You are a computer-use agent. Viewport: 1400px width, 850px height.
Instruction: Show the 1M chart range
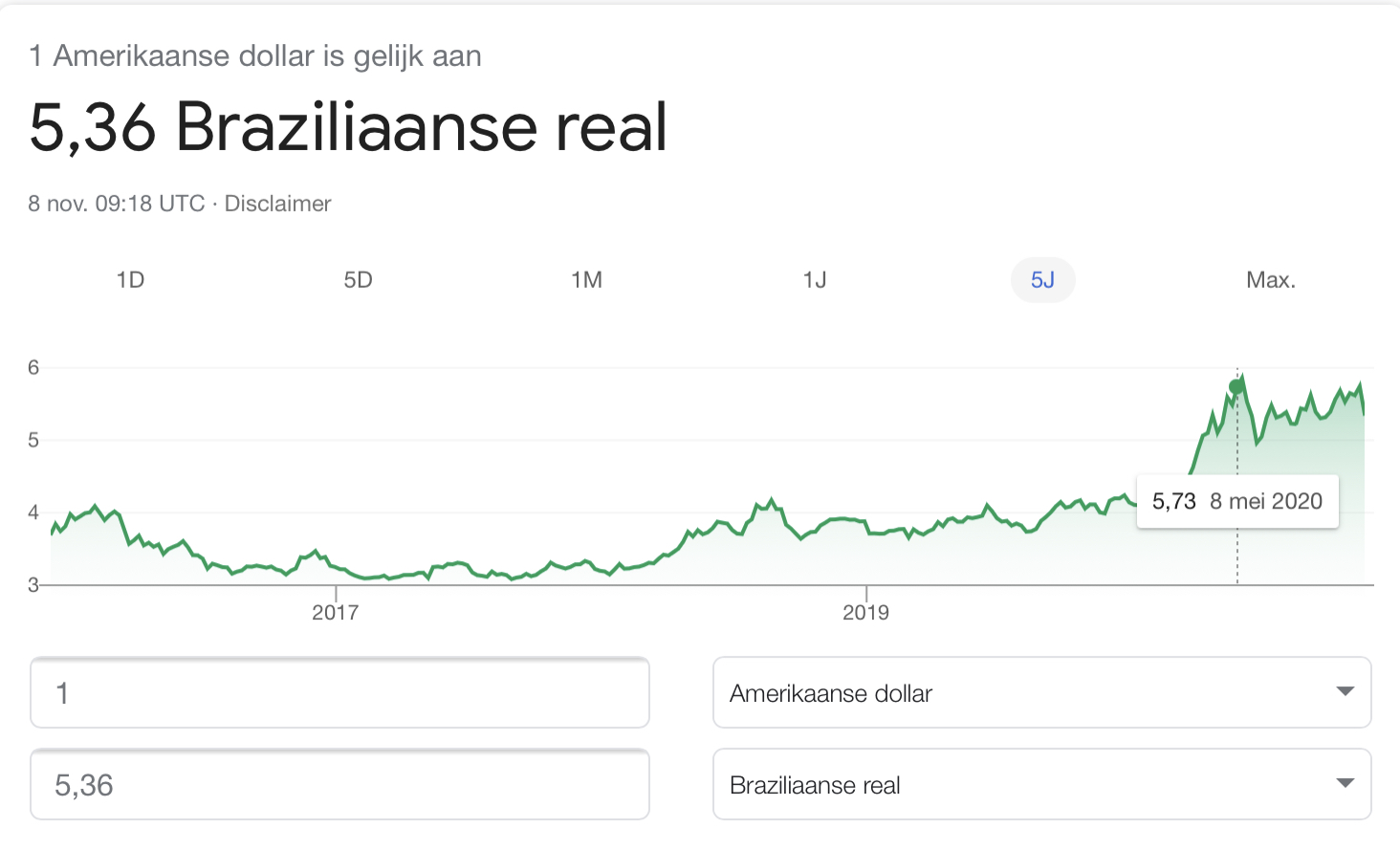coord(586,280)
